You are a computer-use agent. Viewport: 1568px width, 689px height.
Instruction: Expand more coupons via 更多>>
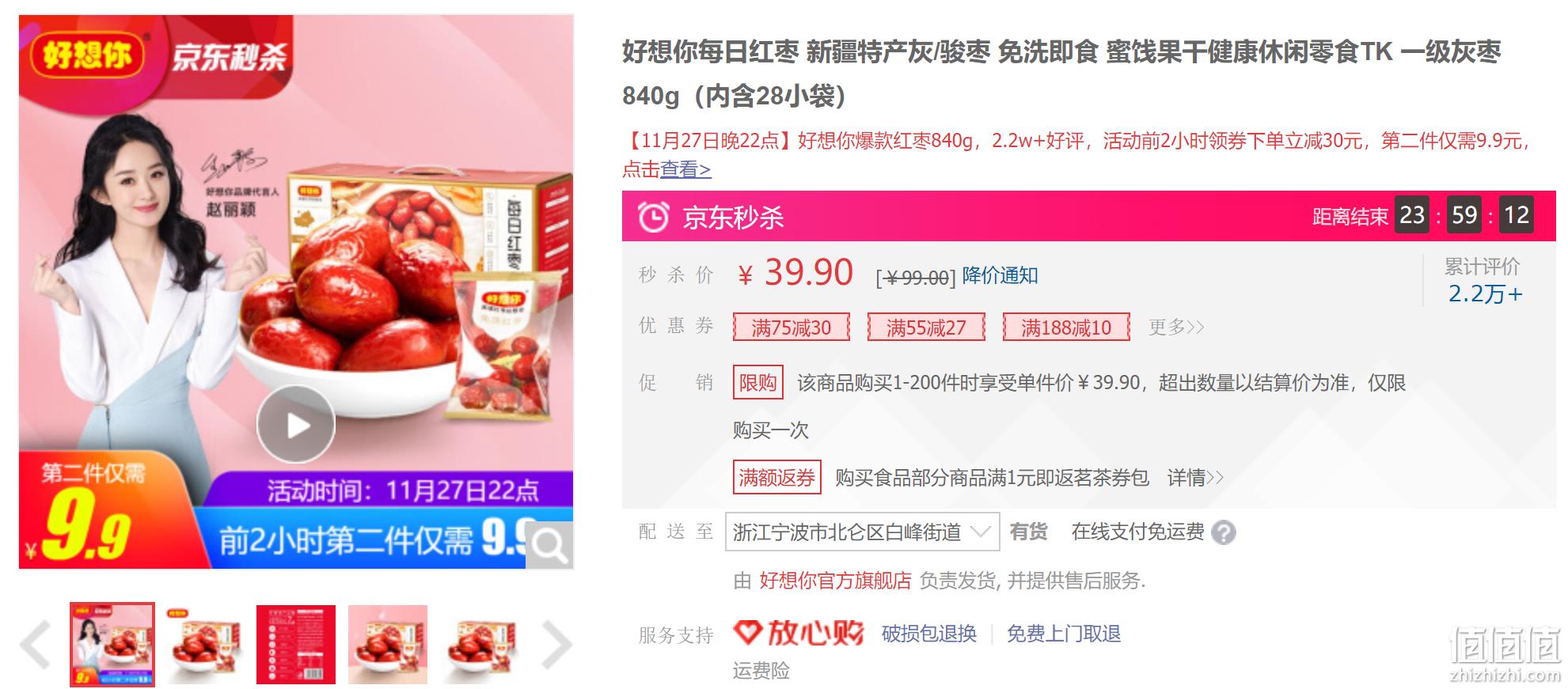pos(1176,327)
